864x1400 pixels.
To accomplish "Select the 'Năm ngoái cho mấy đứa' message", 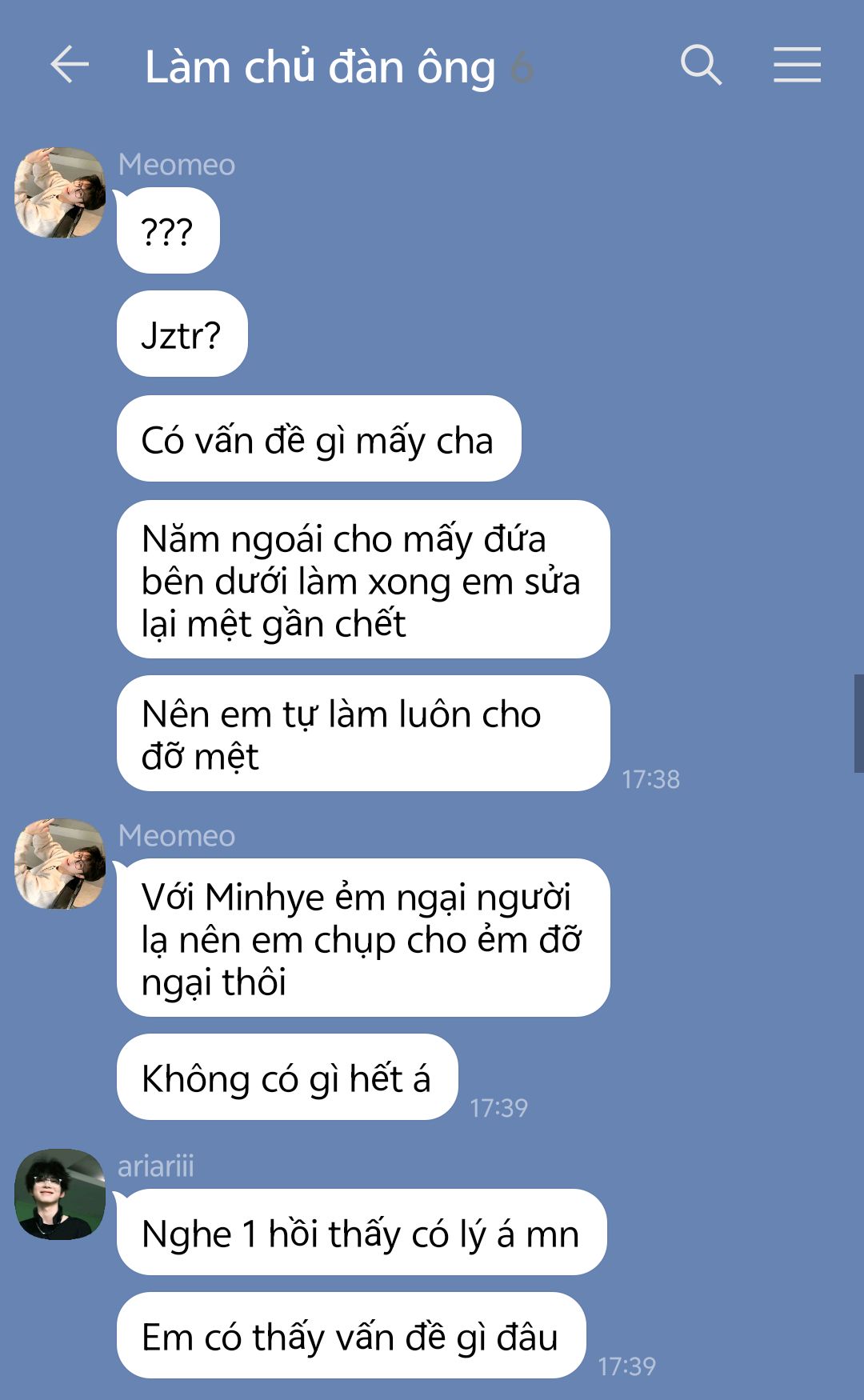I will tap(363, 579).
